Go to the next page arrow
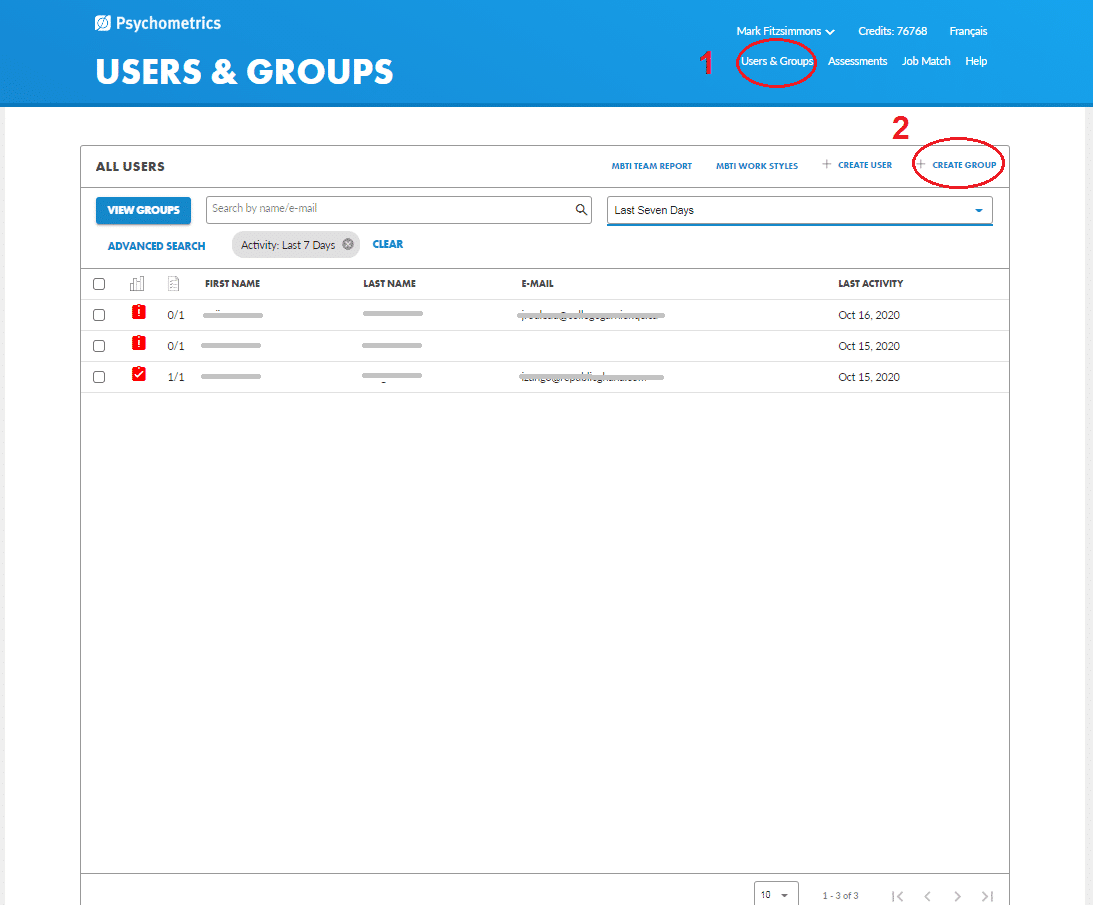Image resolution: width=1093 pixels, height=905 pixels. [x=957, y=896]
